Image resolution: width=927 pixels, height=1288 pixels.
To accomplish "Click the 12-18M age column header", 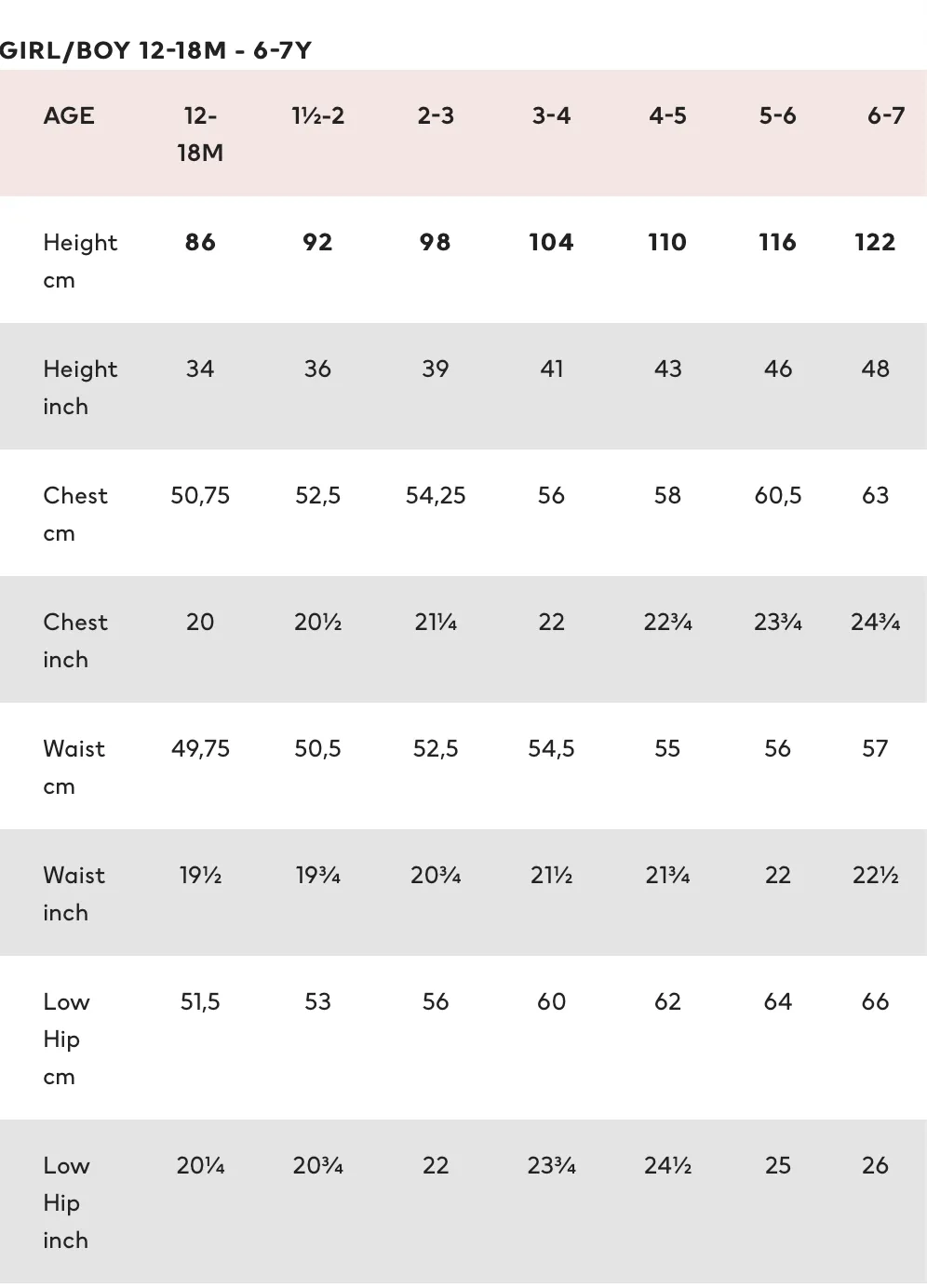I will coord(200,134).
